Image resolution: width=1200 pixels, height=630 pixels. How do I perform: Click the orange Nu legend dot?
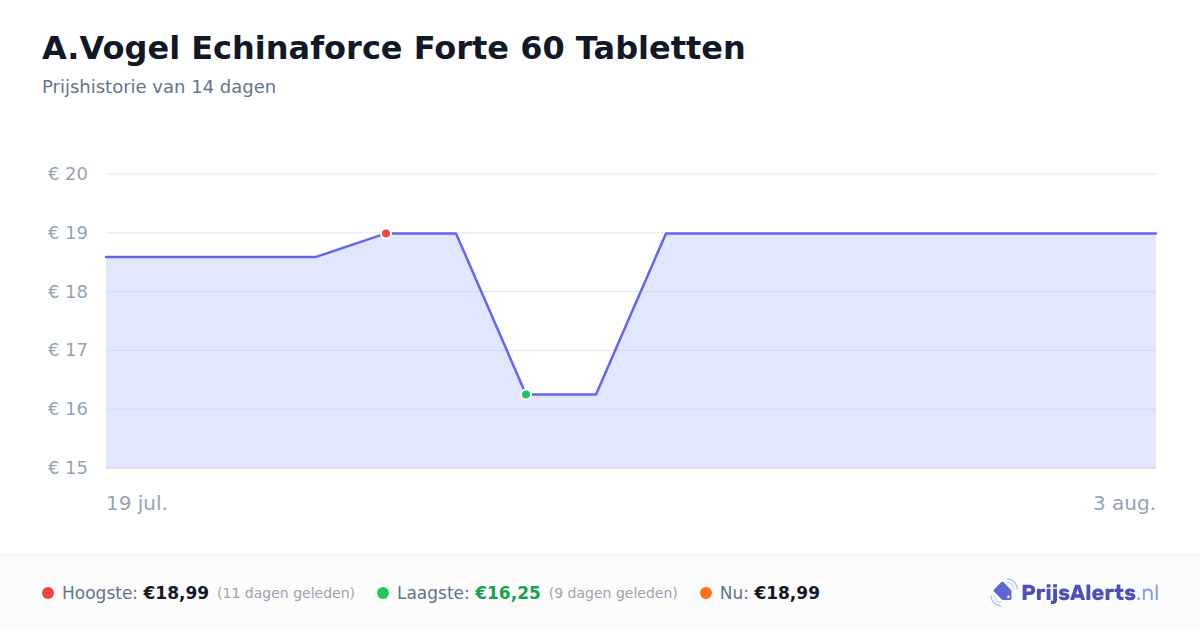pyautogui.click(x=706, y=593)
